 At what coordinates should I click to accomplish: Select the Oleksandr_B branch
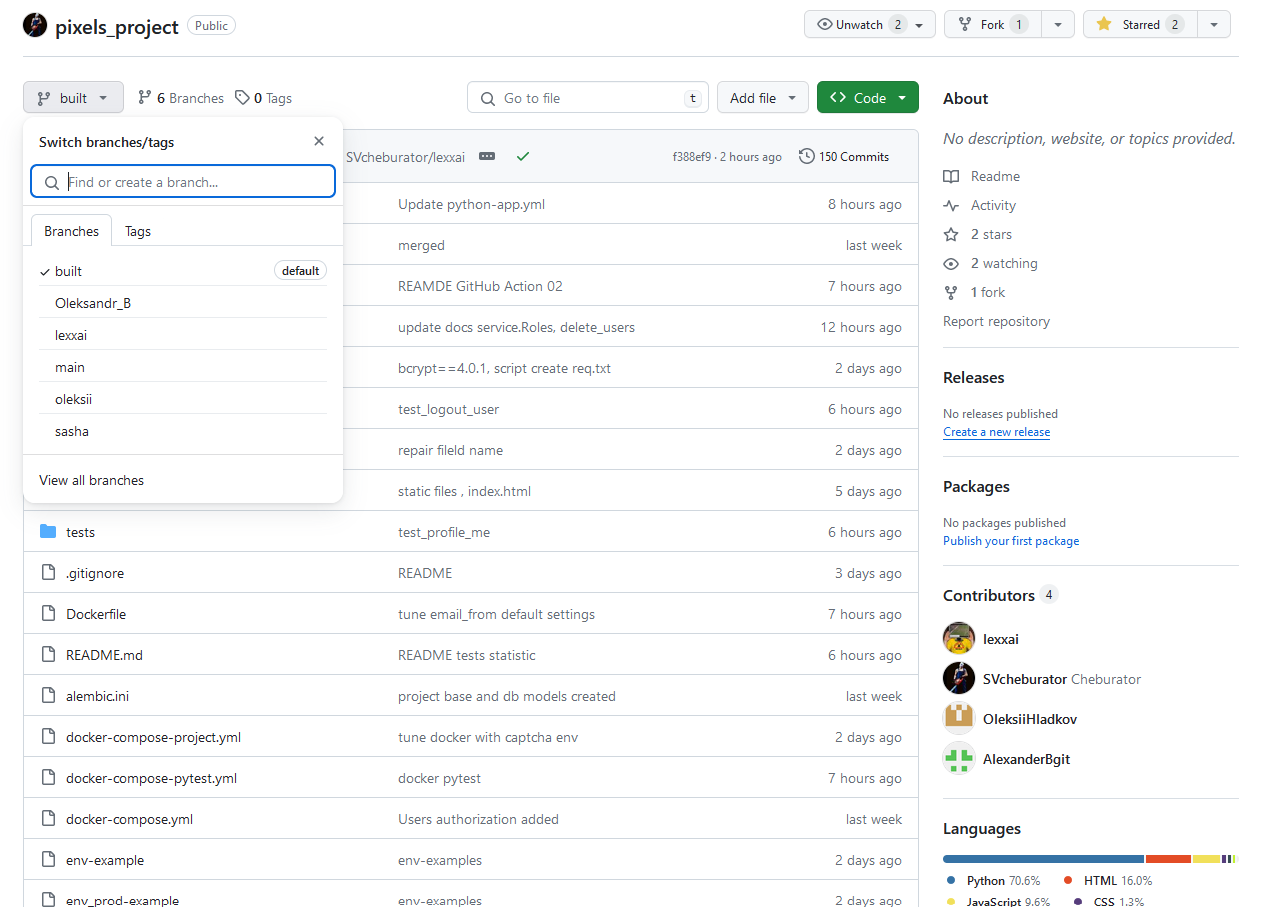tap(183, 303)
